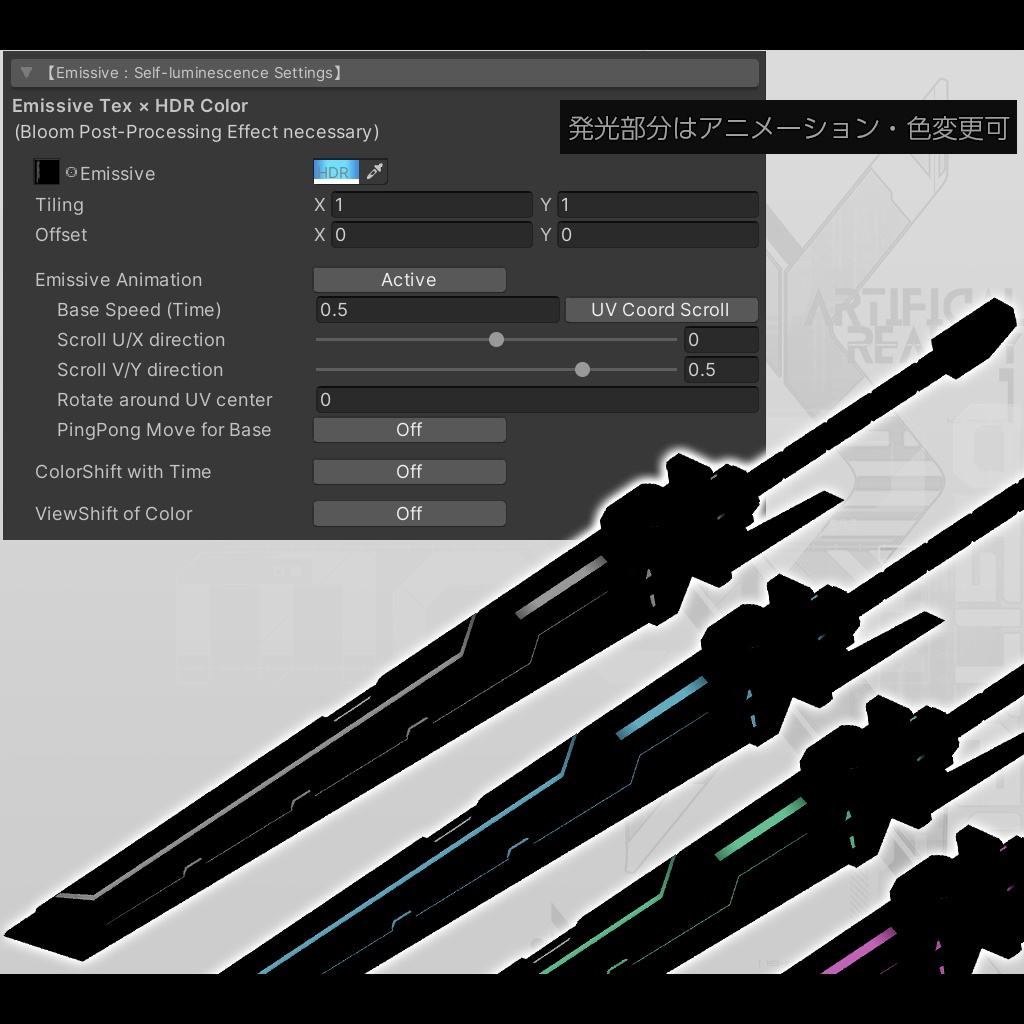Click the Bloom Post-Processing Effect necessary note
The width and height of the screenshot is (1024, 1024).
pyautogui.click(x=197, y=132)
